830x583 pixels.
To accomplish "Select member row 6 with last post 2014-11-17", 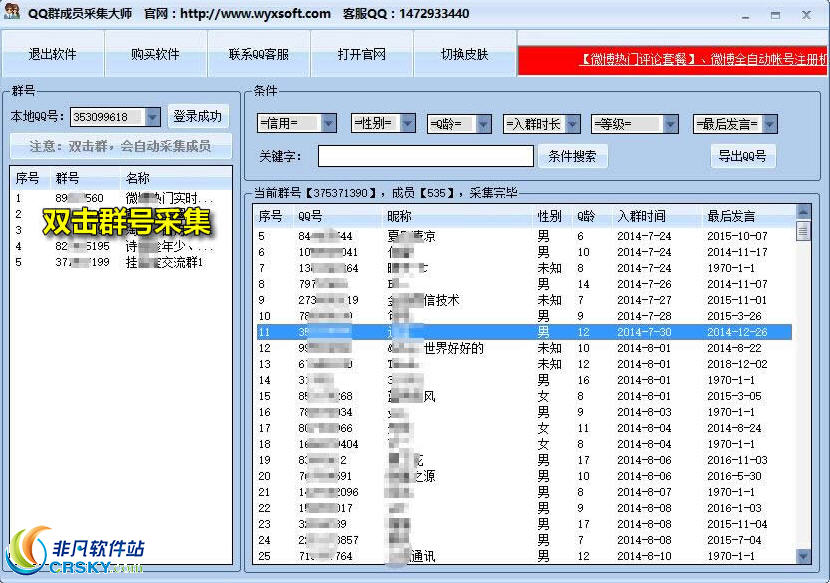I will pyautogui.click(x=524, y=252).
